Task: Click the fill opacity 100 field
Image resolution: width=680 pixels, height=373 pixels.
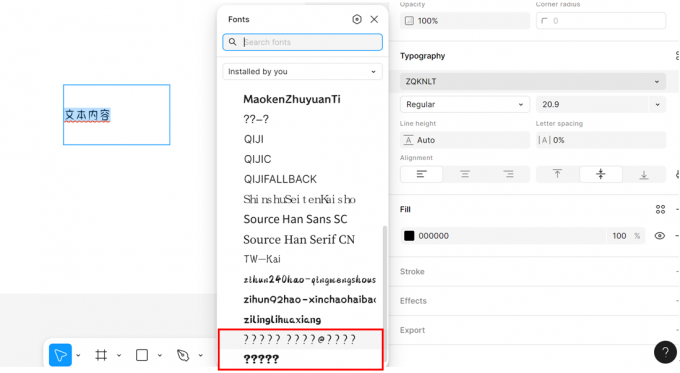Action: point(619,236)
